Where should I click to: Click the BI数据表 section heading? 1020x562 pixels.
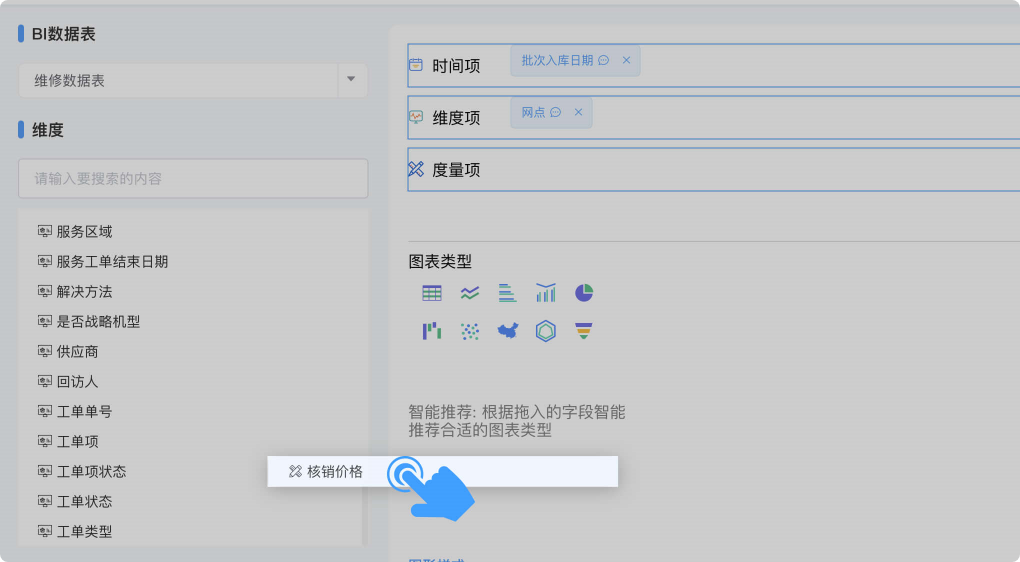(x=64, y=34)
